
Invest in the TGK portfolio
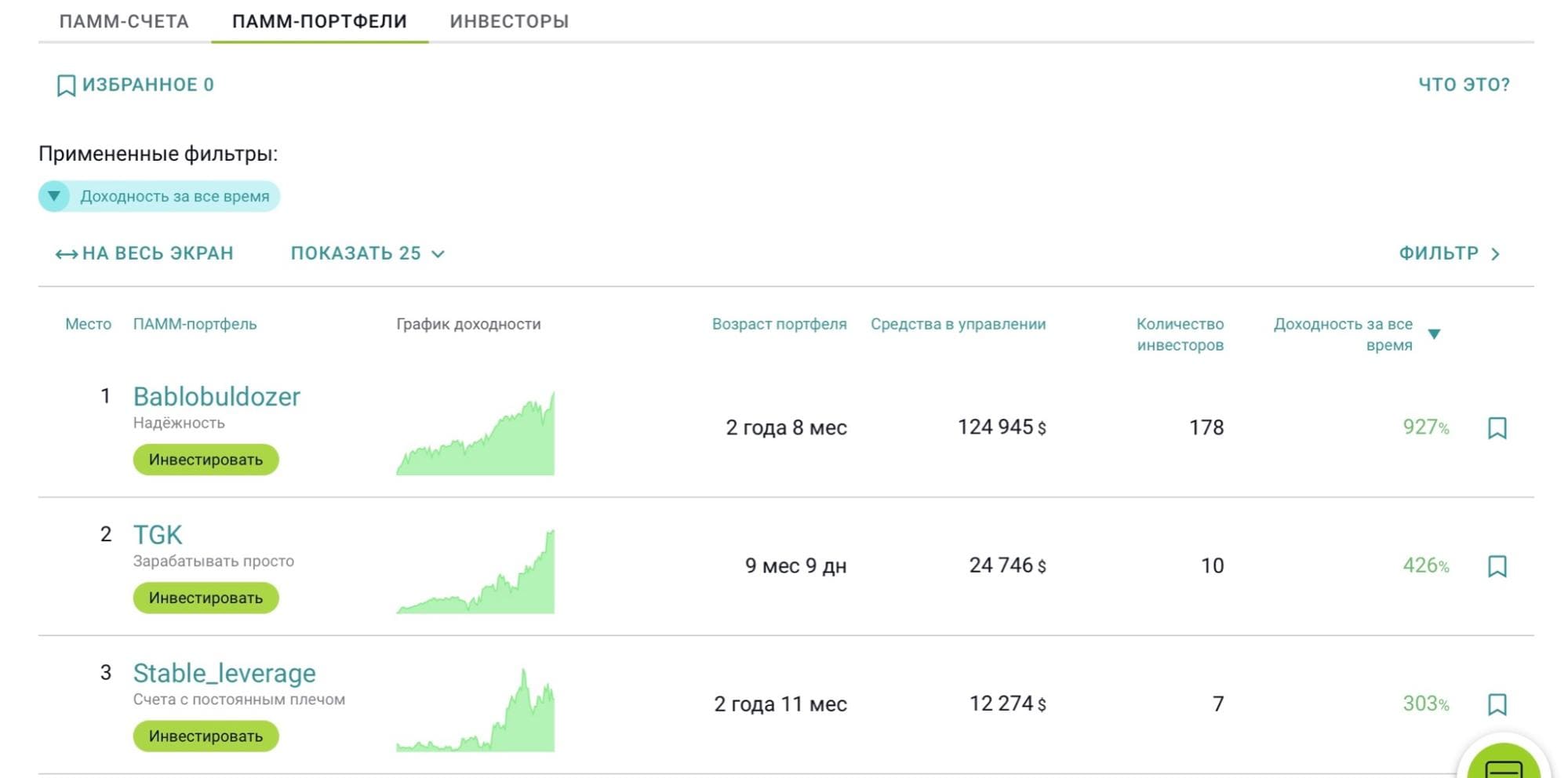206,598
